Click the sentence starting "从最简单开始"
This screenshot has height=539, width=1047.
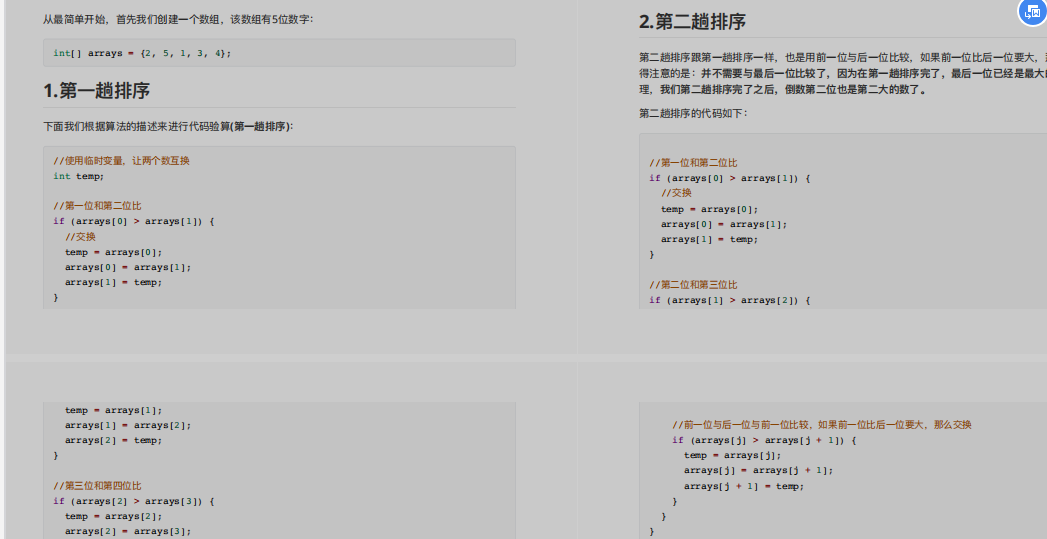[178, 19]
